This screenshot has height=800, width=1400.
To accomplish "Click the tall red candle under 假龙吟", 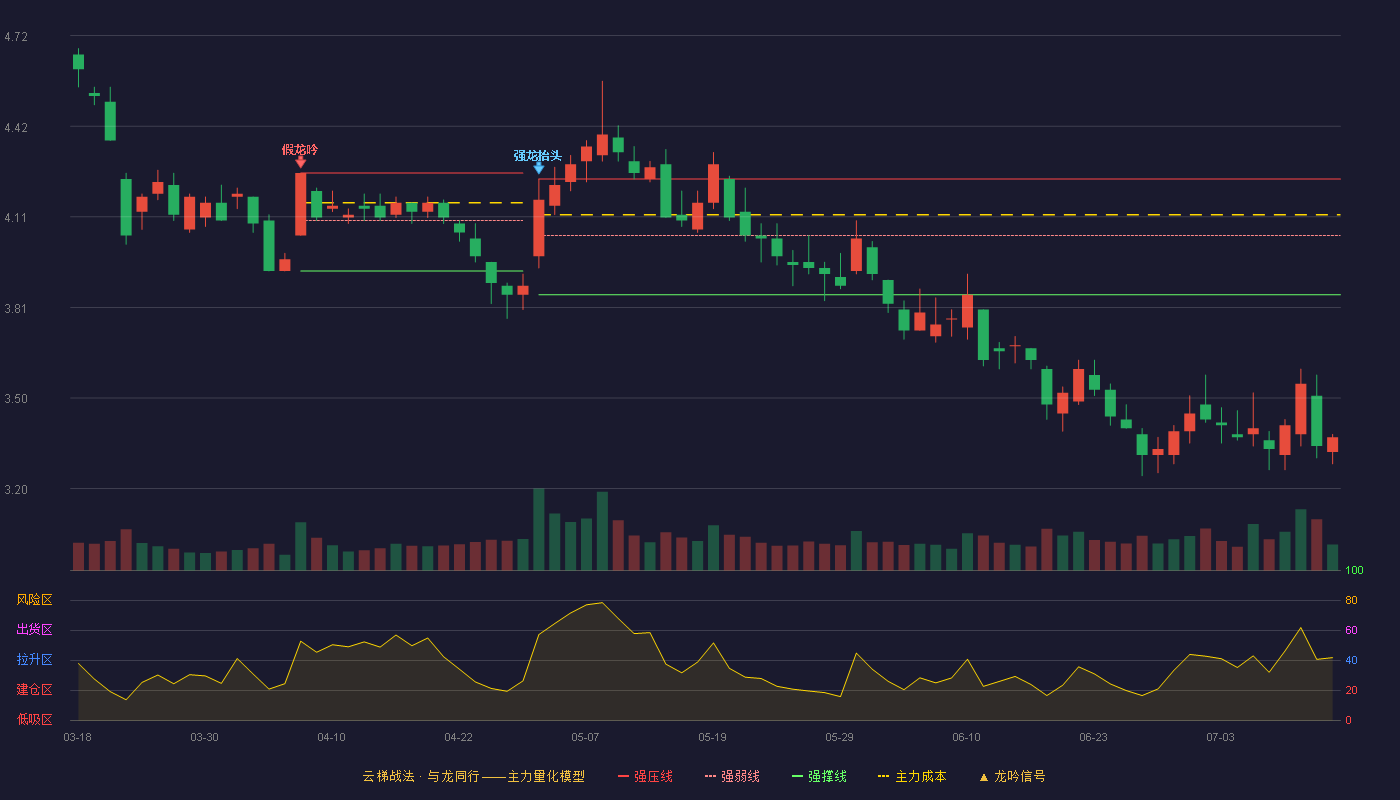I will click(x=301, y=204).
